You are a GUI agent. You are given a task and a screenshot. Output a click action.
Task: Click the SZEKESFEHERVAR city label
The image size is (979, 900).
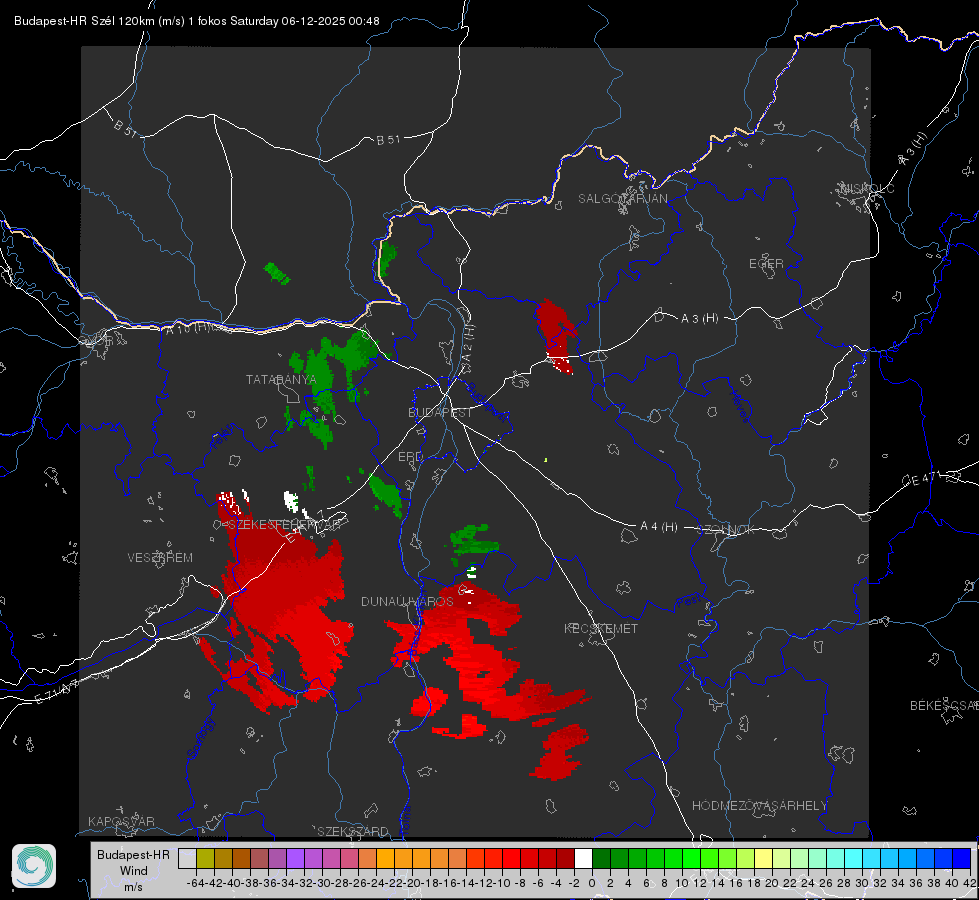[284, 525]
